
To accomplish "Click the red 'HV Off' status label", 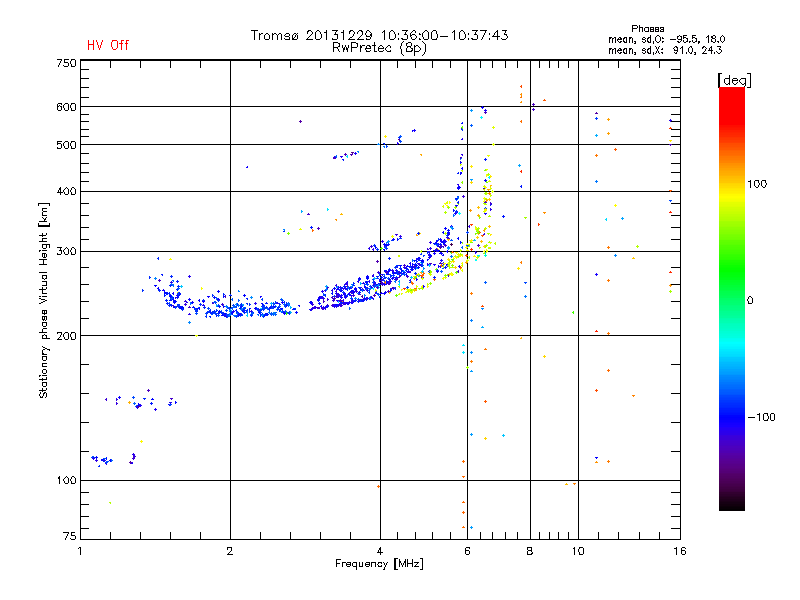I will [x=108, y=45].
